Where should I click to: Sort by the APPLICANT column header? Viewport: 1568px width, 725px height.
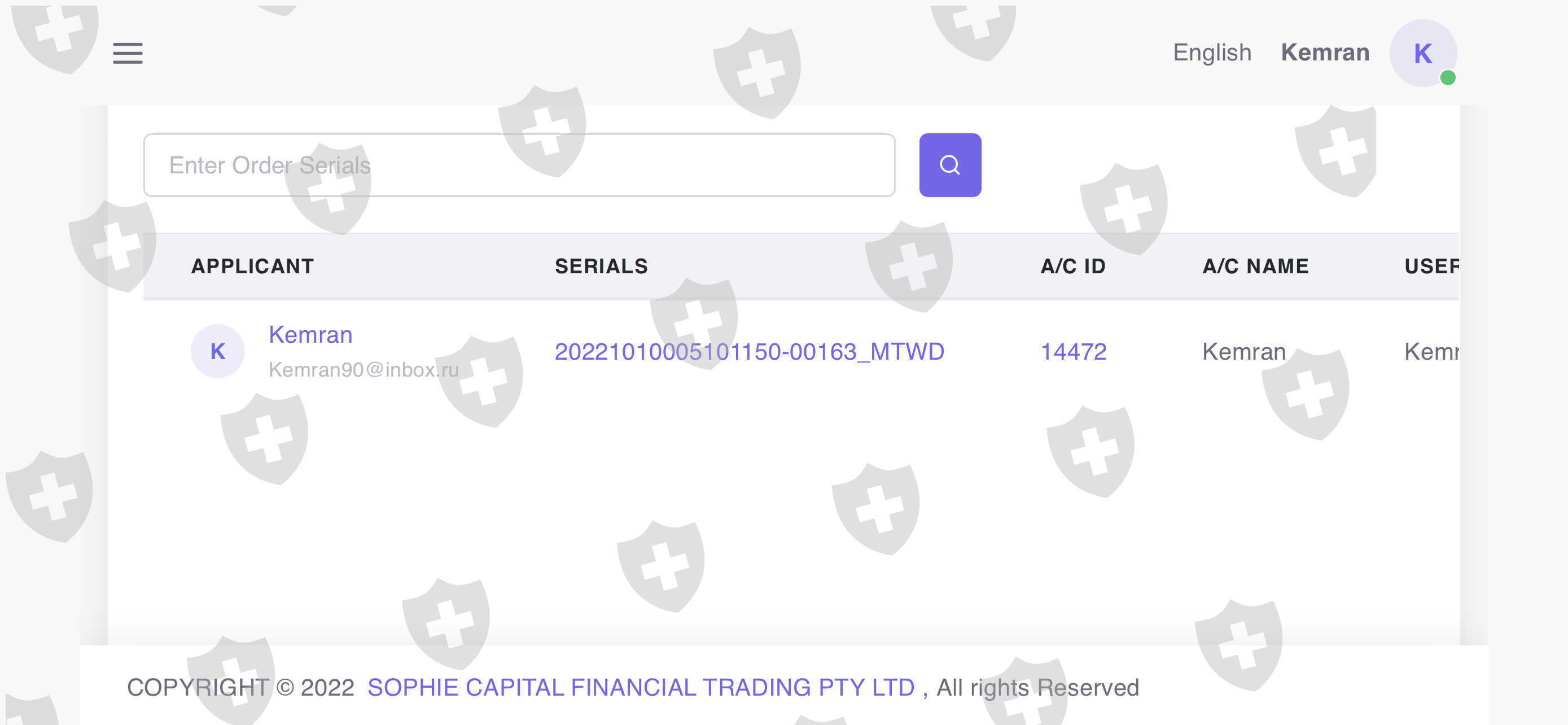(252, 266)
